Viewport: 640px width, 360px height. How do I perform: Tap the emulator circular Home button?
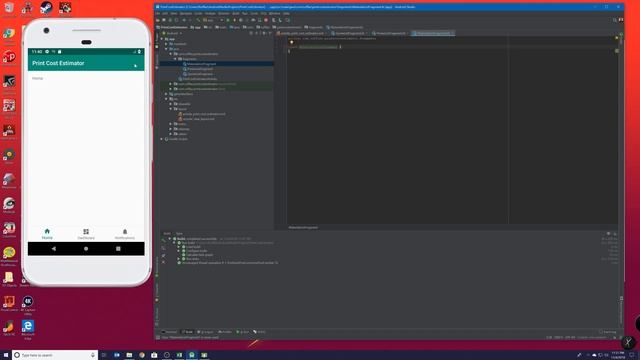click(86, 249)
